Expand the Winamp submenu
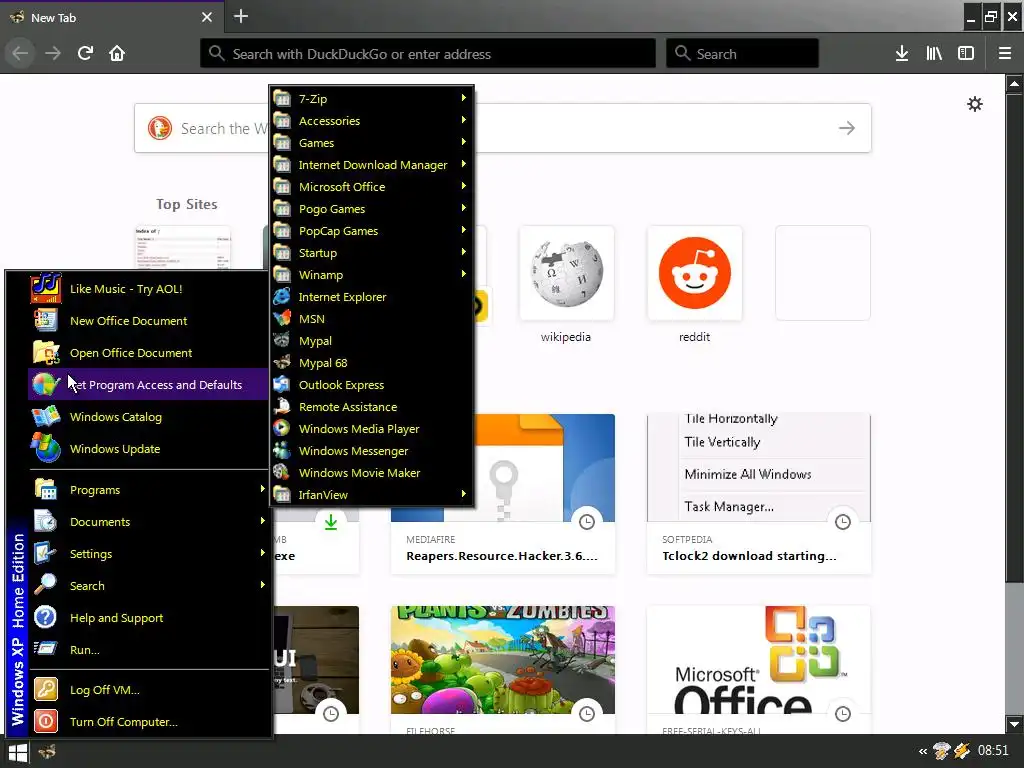The height and width of the screenshot is (768, 1024). [x=372, y=275]
